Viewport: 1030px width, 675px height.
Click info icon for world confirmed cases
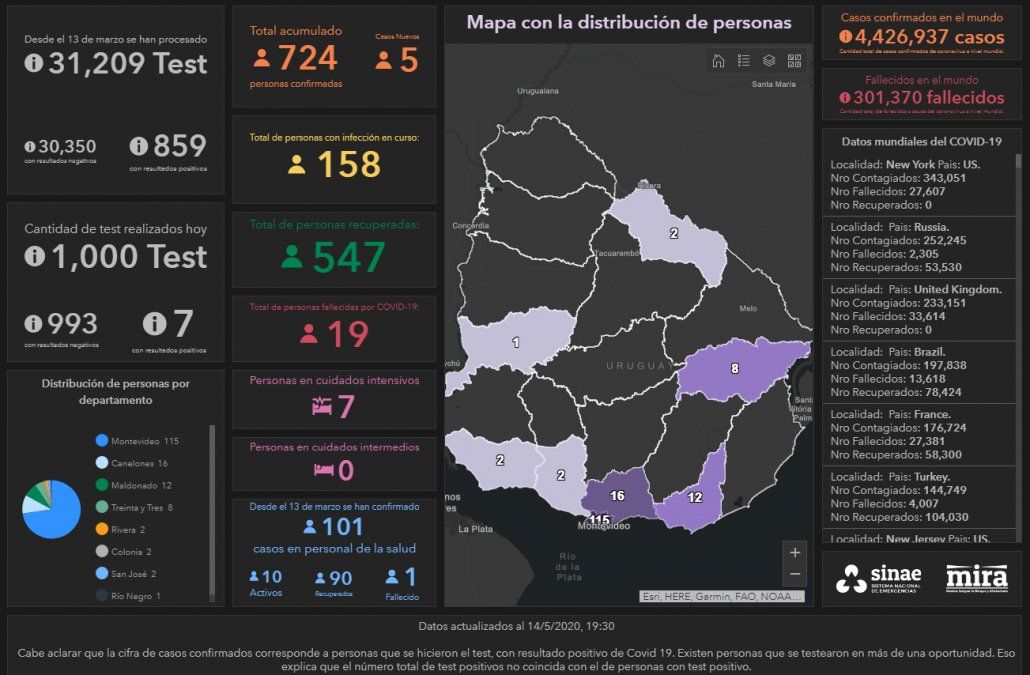point(846,38)
